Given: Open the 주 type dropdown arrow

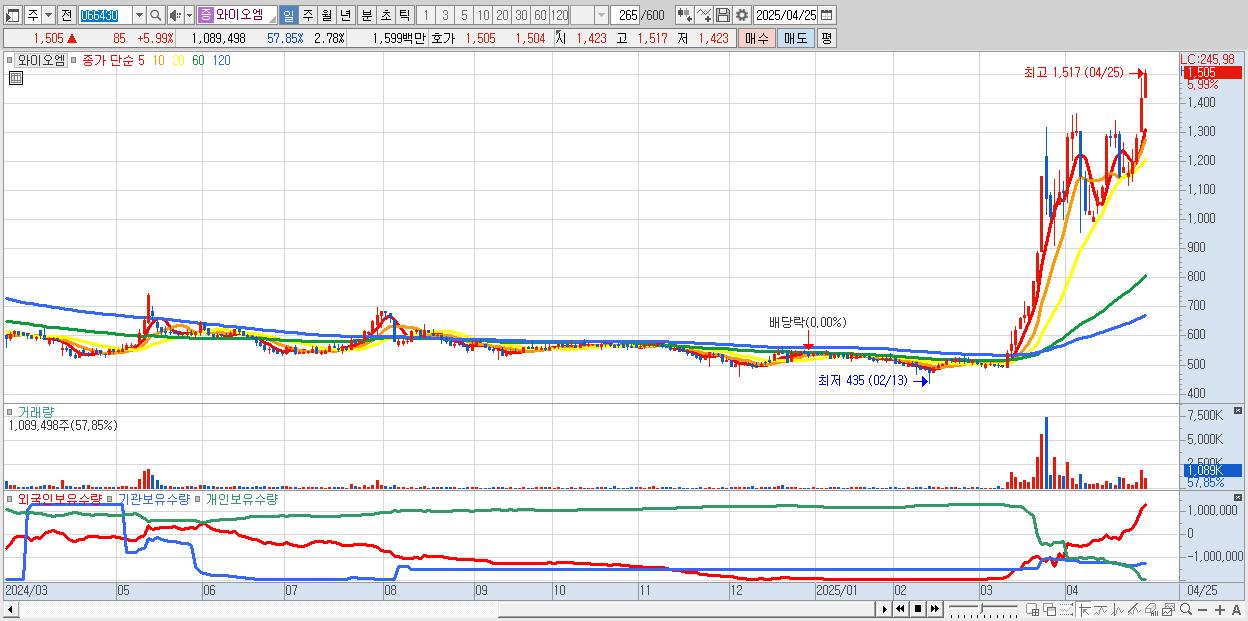Looking at the screenshot, I should [x=48, y=15].
